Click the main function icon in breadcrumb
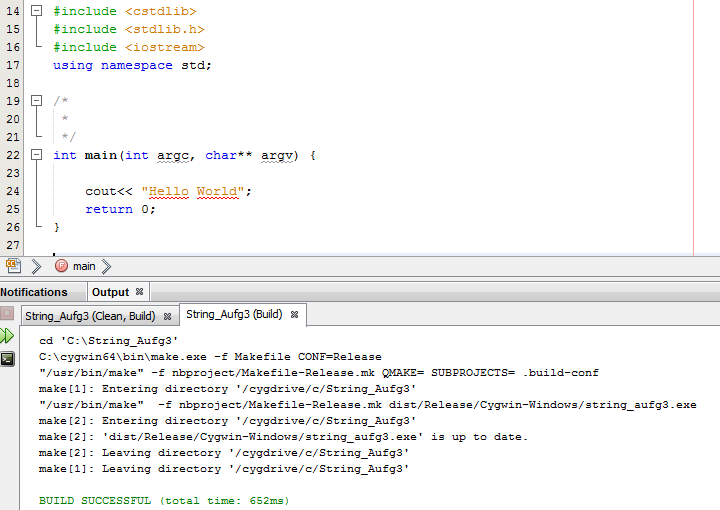This screenshot has height=510, width=720. (x=61, y=266)
